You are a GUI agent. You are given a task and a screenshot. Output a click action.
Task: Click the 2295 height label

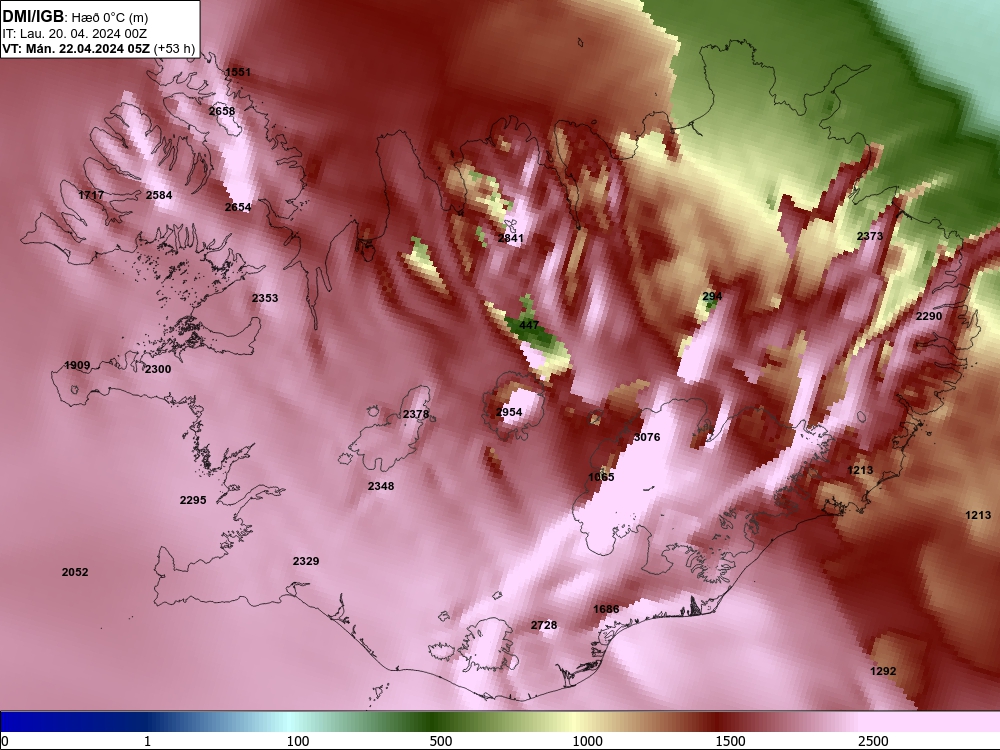tap(193, 501)
